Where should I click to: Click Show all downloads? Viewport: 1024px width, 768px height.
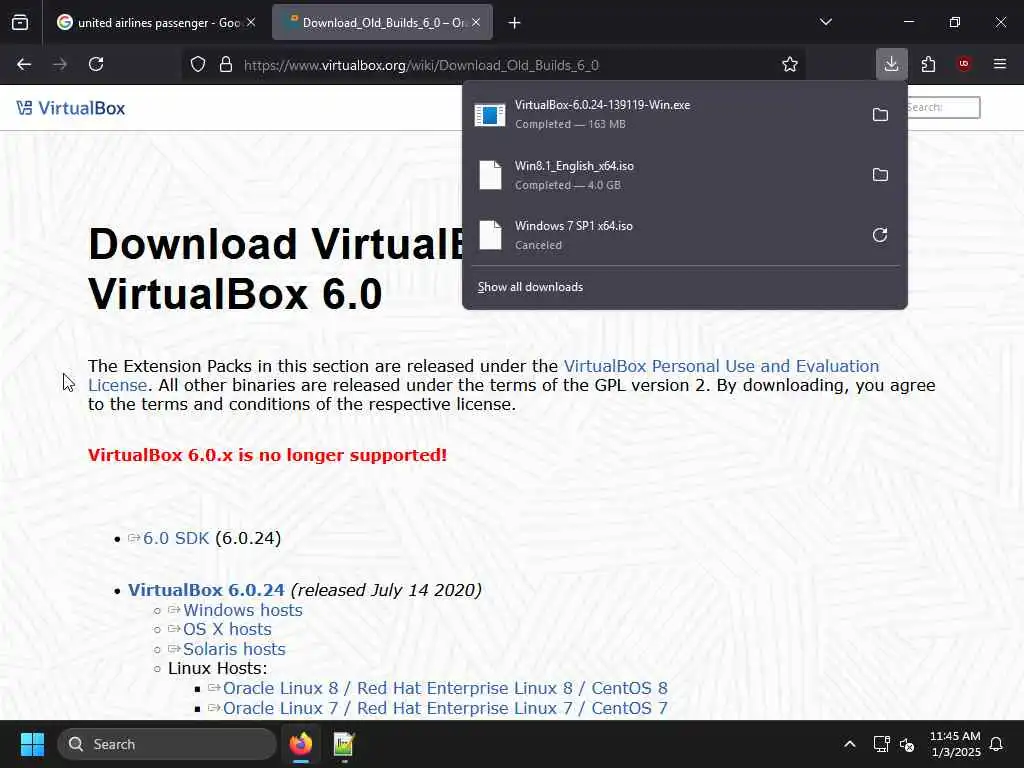point(530,287)
